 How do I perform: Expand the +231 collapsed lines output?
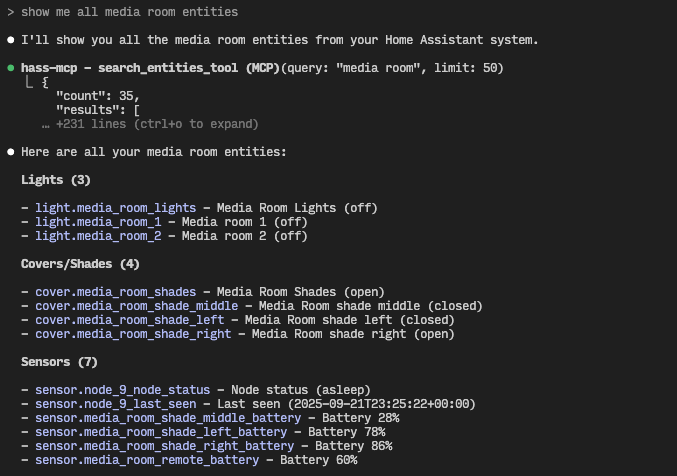click(x=150, y=124)
